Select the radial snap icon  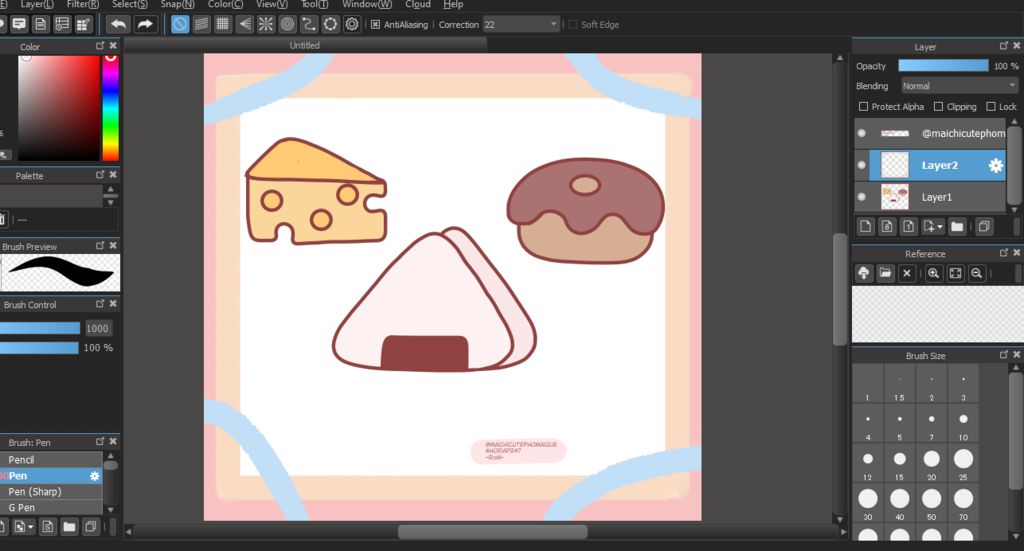[x=266, y=24]
